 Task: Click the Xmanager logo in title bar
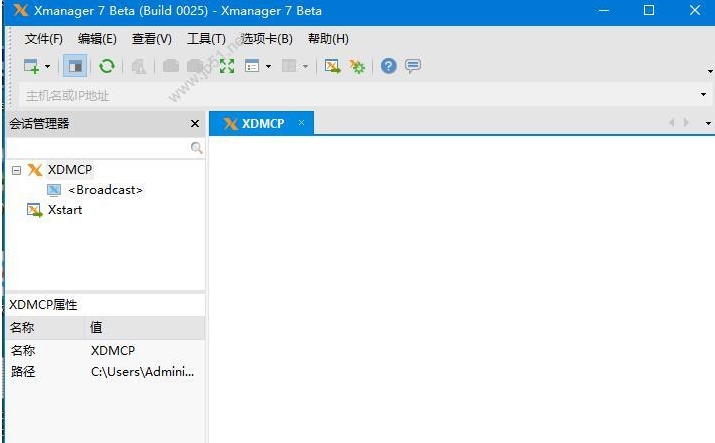point(21,10)
